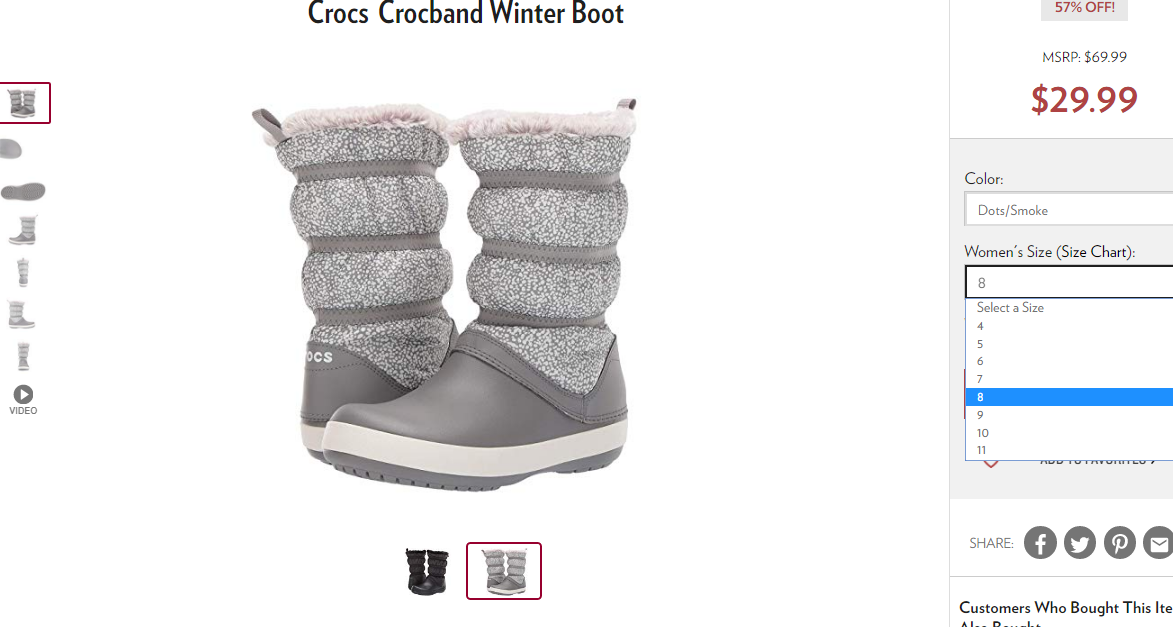View the side-profile boot thumbnail
1173x627 pixels.
[x=22, y=230]
